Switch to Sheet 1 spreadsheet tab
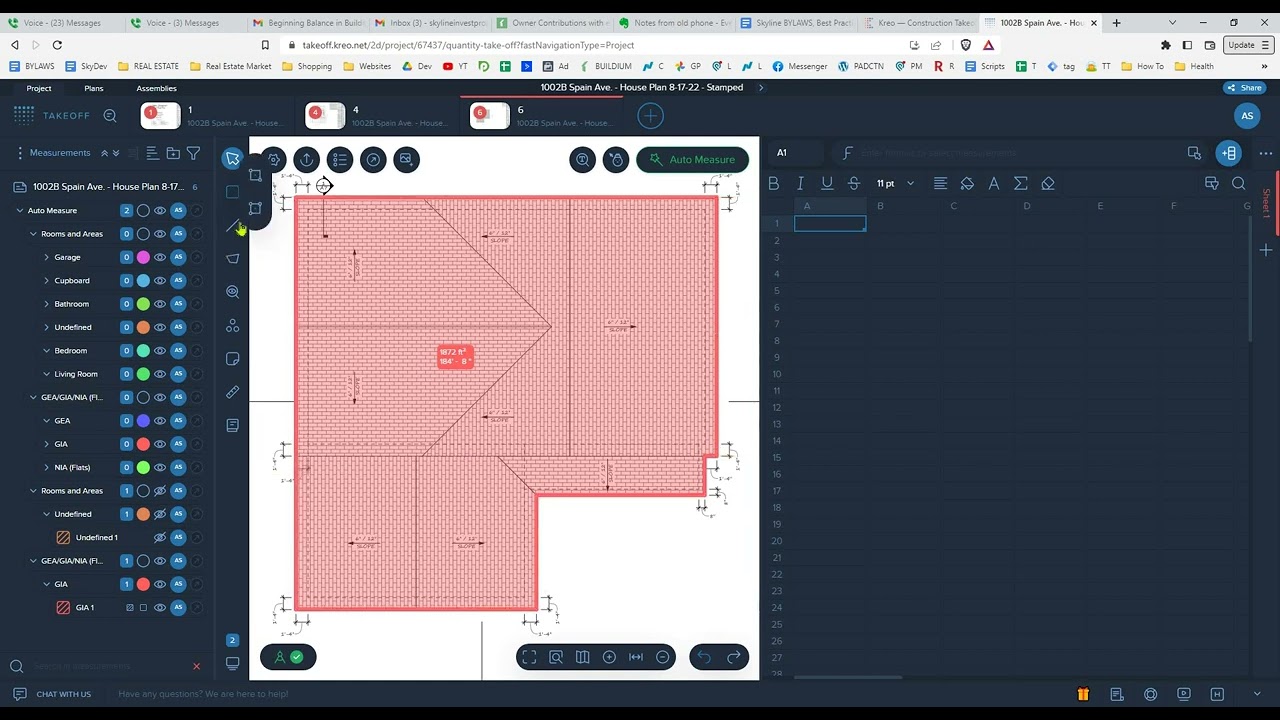 [x=1266, y=203]
